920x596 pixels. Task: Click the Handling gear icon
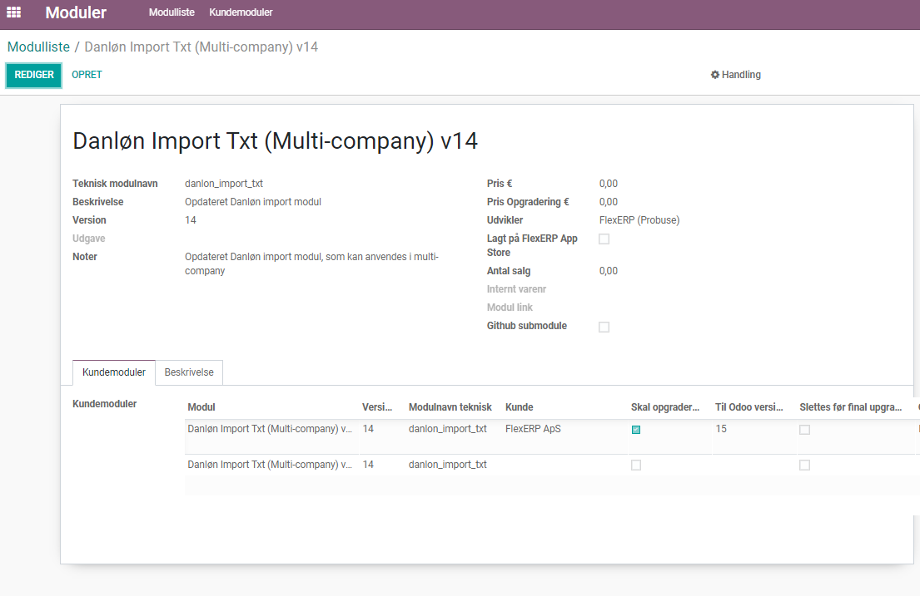tap(715, 74)
